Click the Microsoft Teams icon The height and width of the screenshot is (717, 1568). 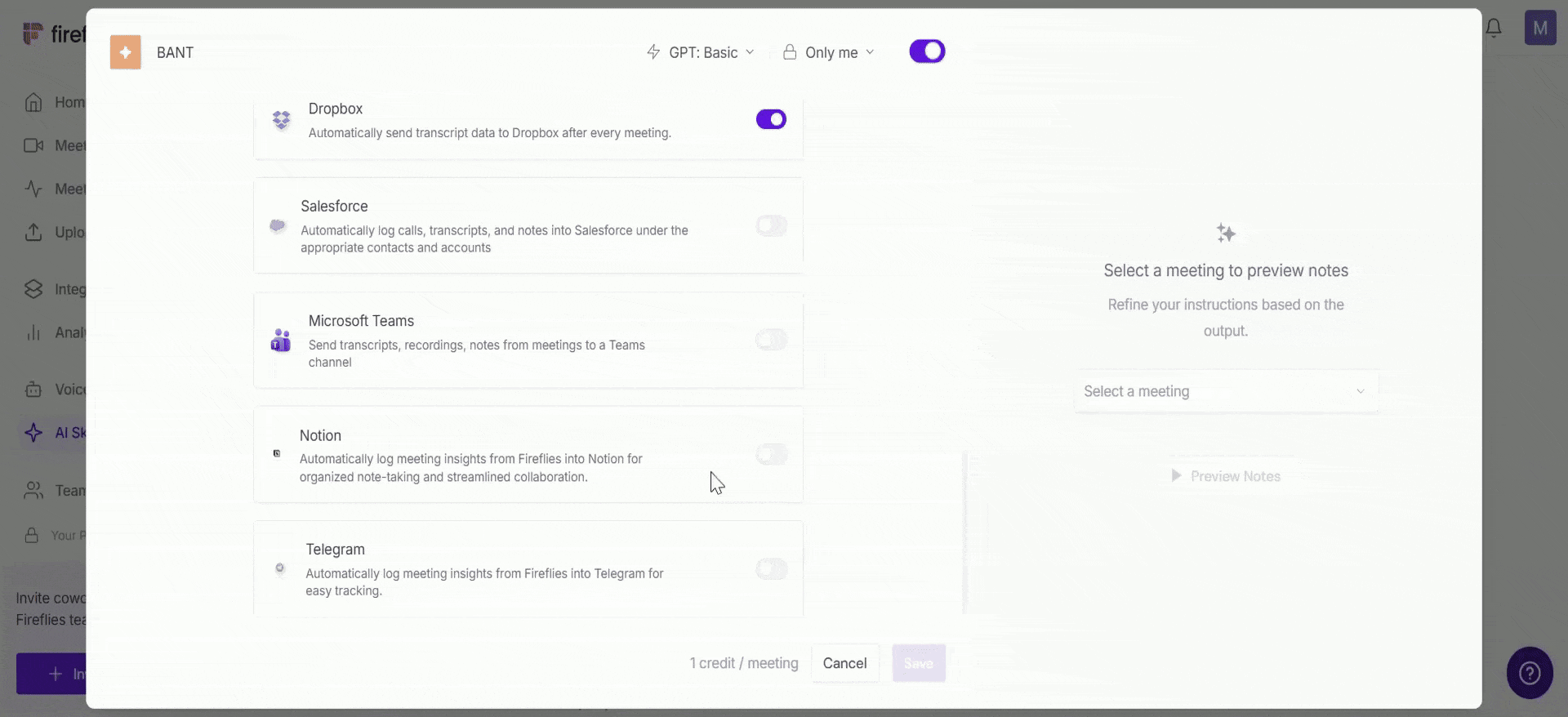(x=280, y=341)
